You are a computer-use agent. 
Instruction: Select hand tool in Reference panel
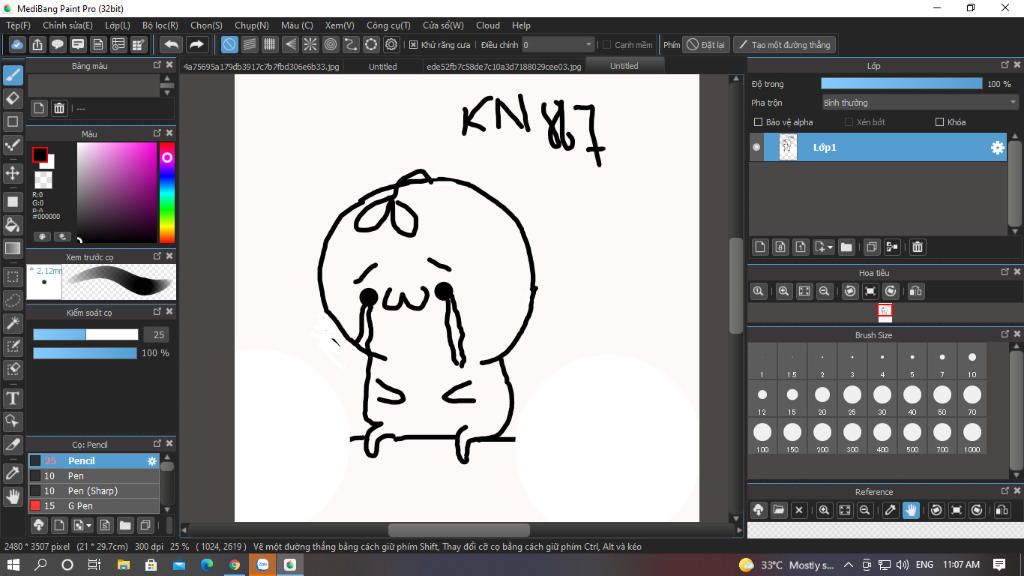(911, 510)
